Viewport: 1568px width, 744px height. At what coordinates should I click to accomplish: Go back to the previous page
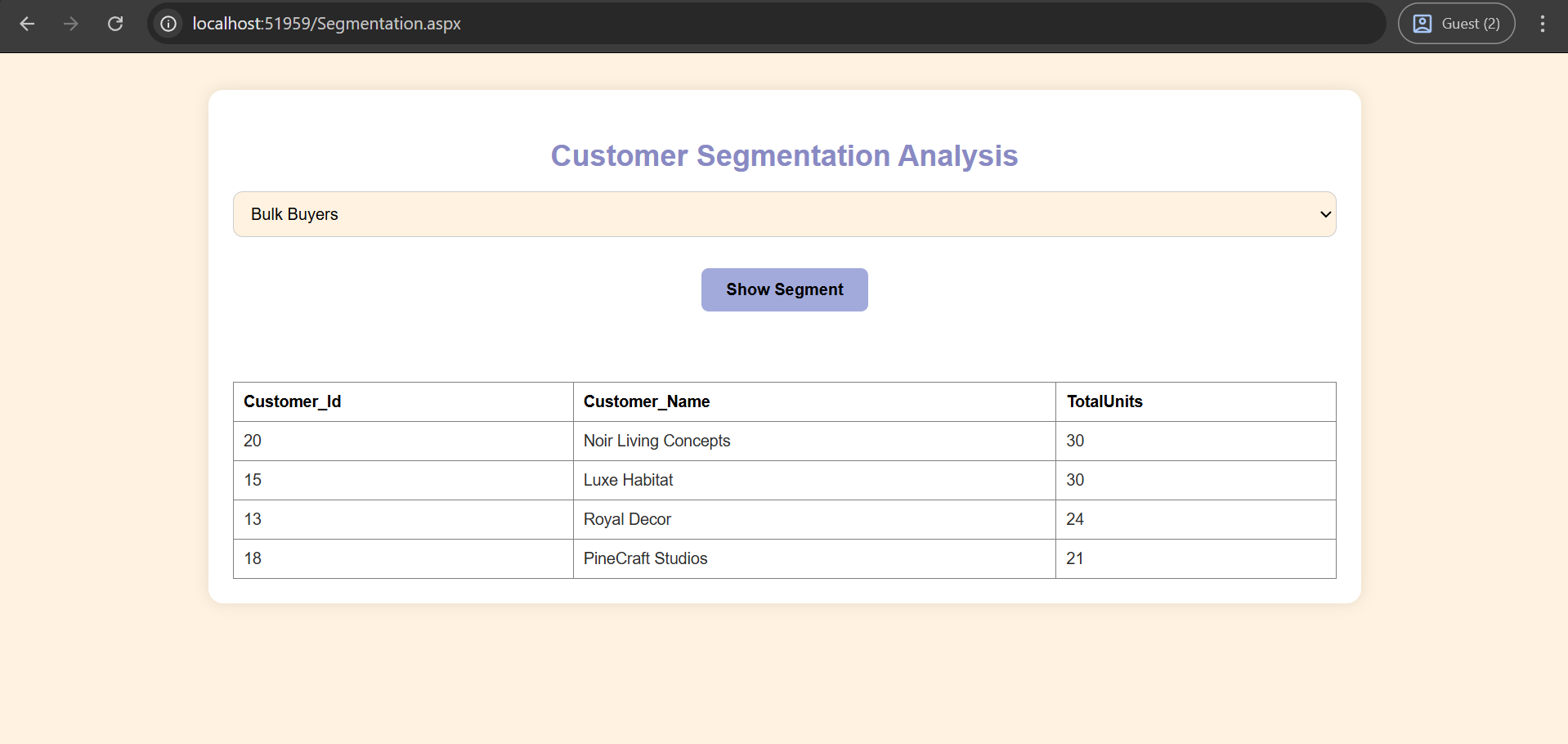(27, 24)
